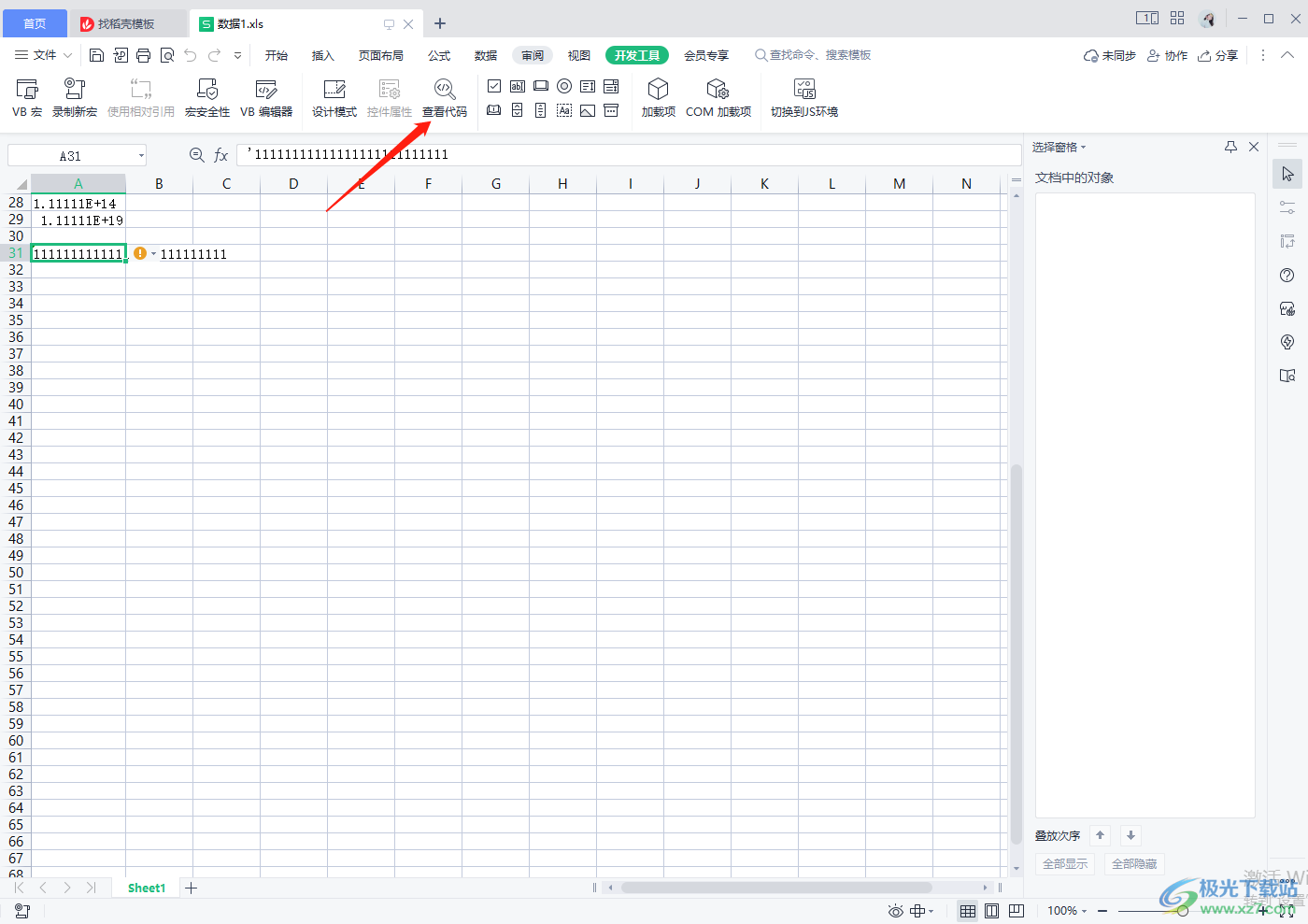
Task: Switch to normal view in status bar
Action: coord(968,911)
